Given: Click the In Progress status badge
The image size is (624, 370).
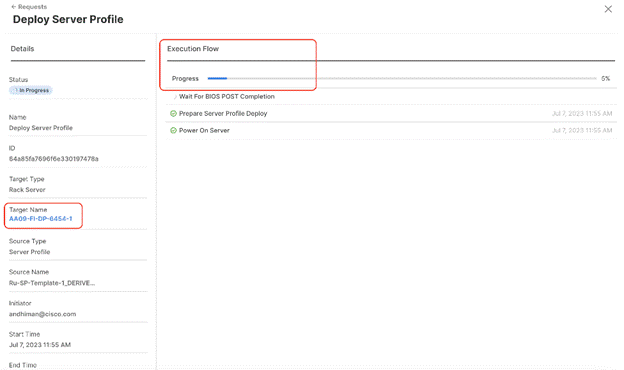Looking at the screenshot, I should [31, 90].
